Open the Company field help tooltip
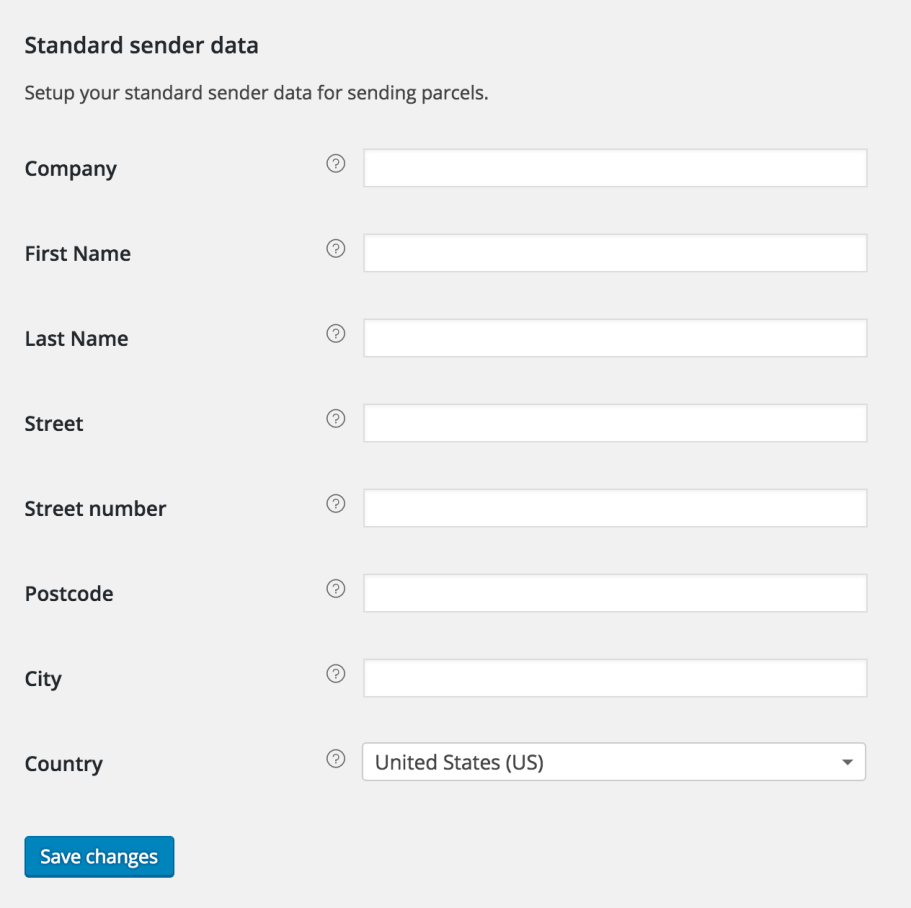911x908 pixels. [335, 164]
